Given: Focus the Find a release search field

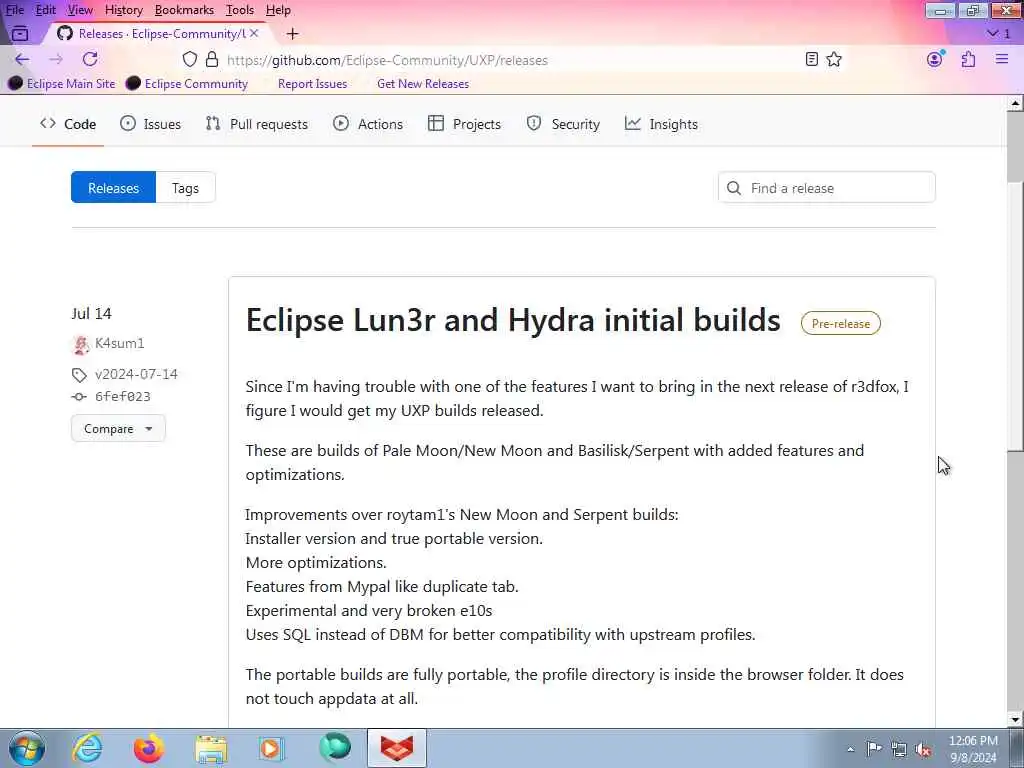Looking at the screenshot, I should tap(827, 188).
